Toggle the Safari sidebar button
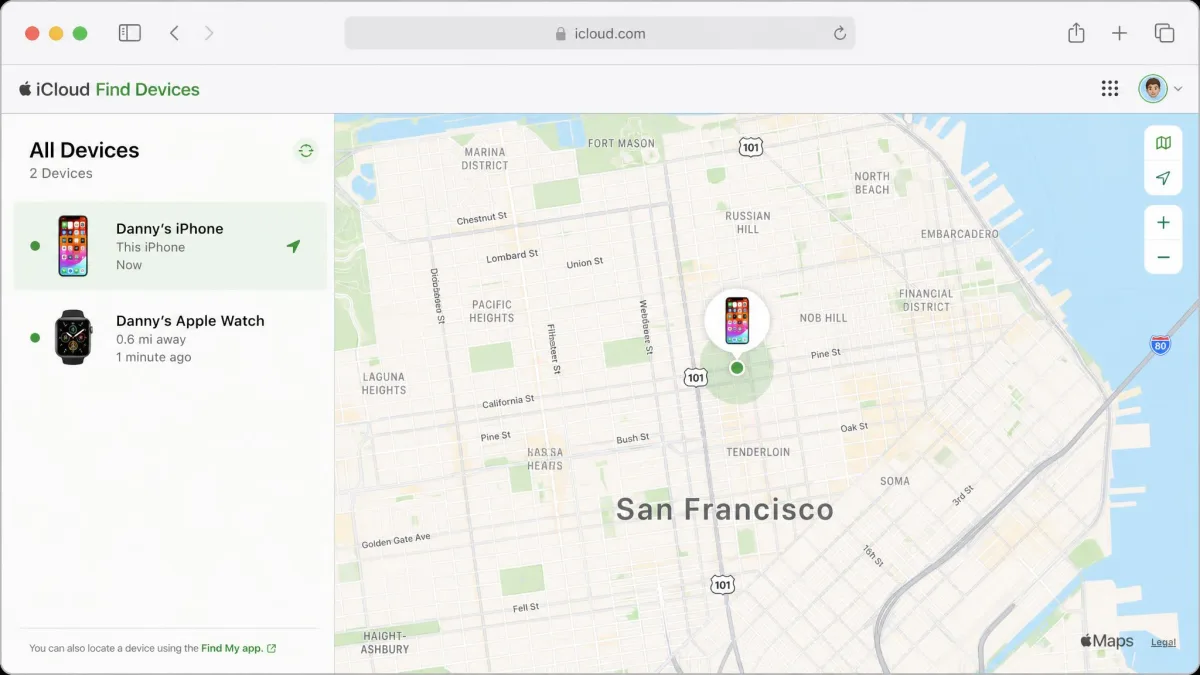The width and height of the screenshot is (1200, 675). (x=130, y=33)
